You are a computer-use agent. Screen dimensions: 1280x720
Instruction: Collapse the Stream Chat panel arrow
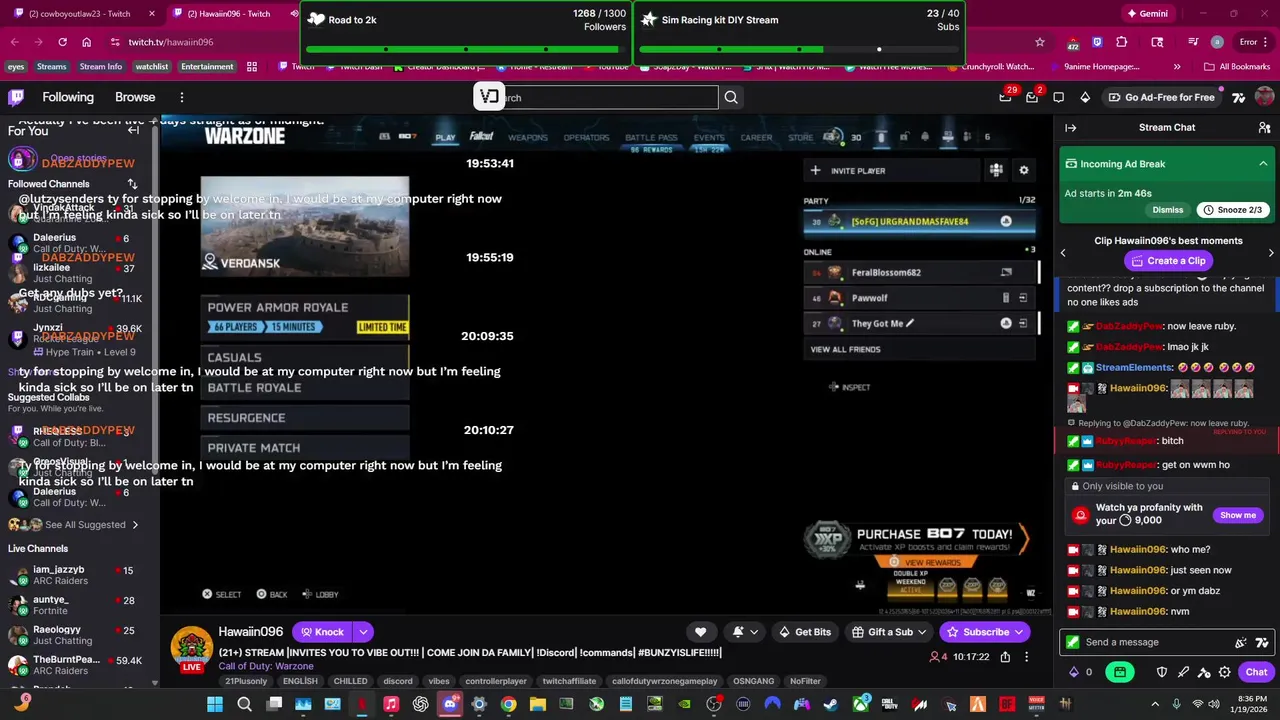[x=1070, y=128]
